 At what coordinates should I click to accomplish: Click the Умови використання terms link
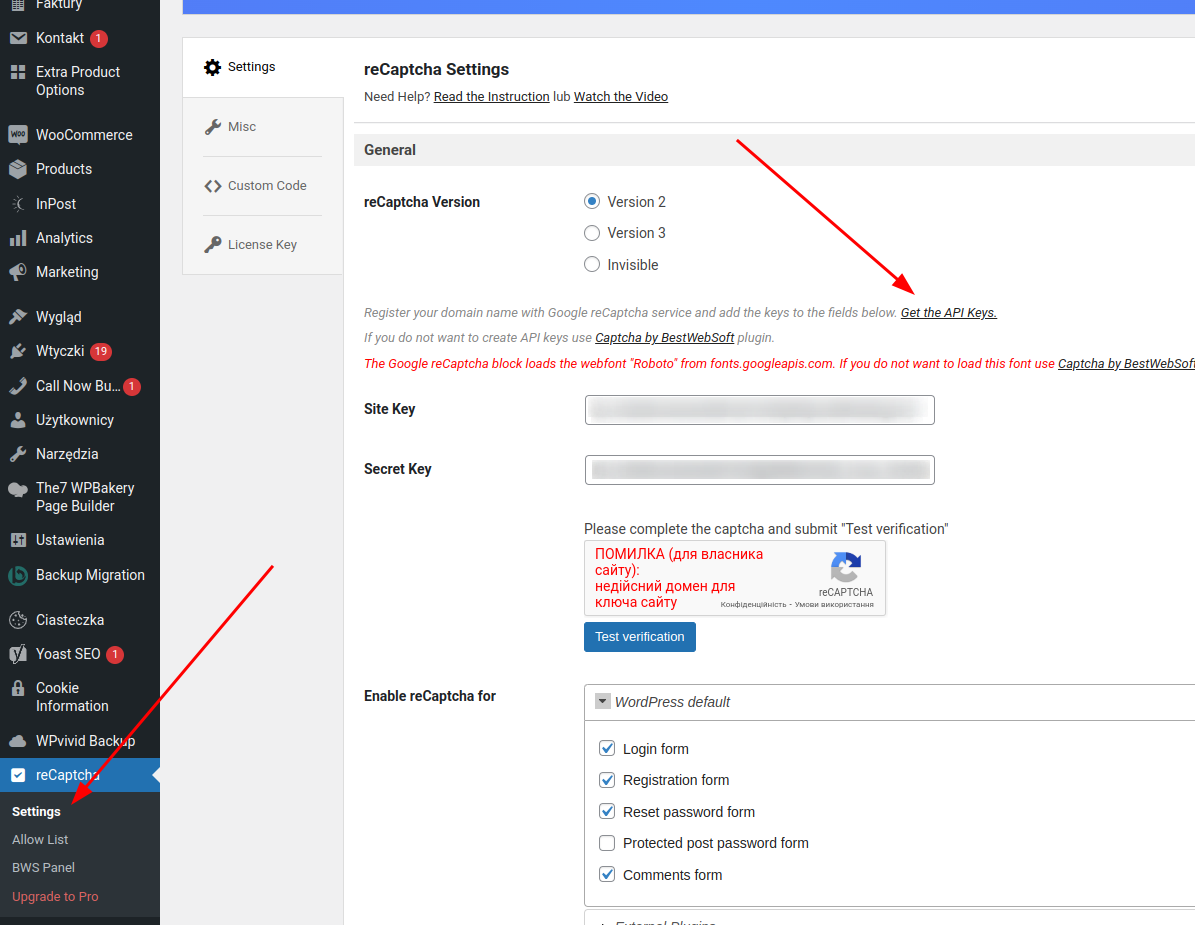(x=834, y=604)
